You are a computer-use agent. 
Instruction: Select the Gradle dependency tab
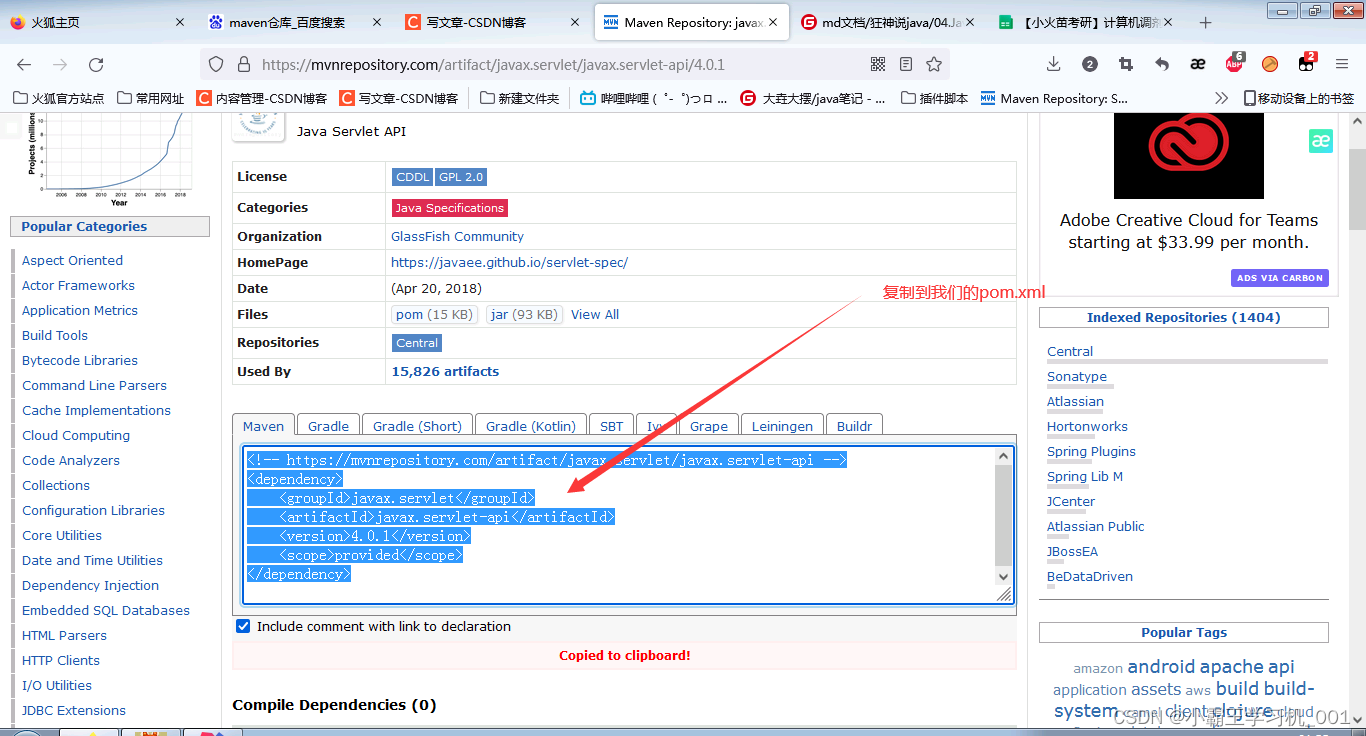[328, 426]
